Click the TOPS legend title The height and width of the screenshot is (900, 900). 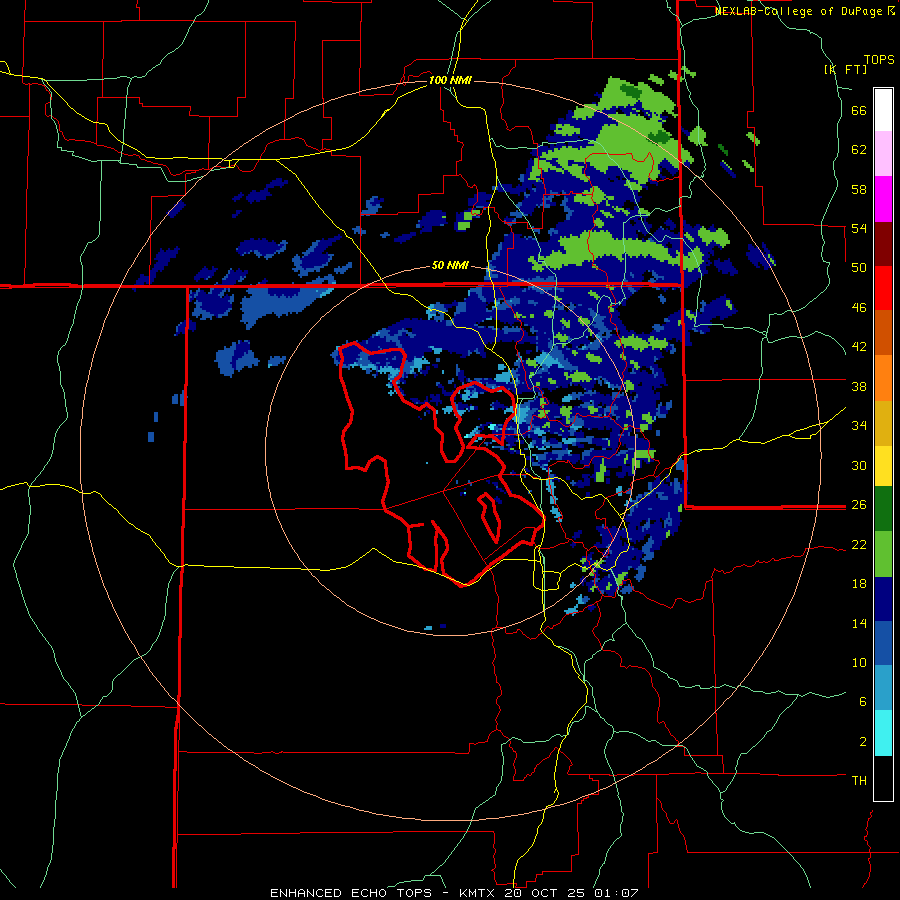pos(879,59)
